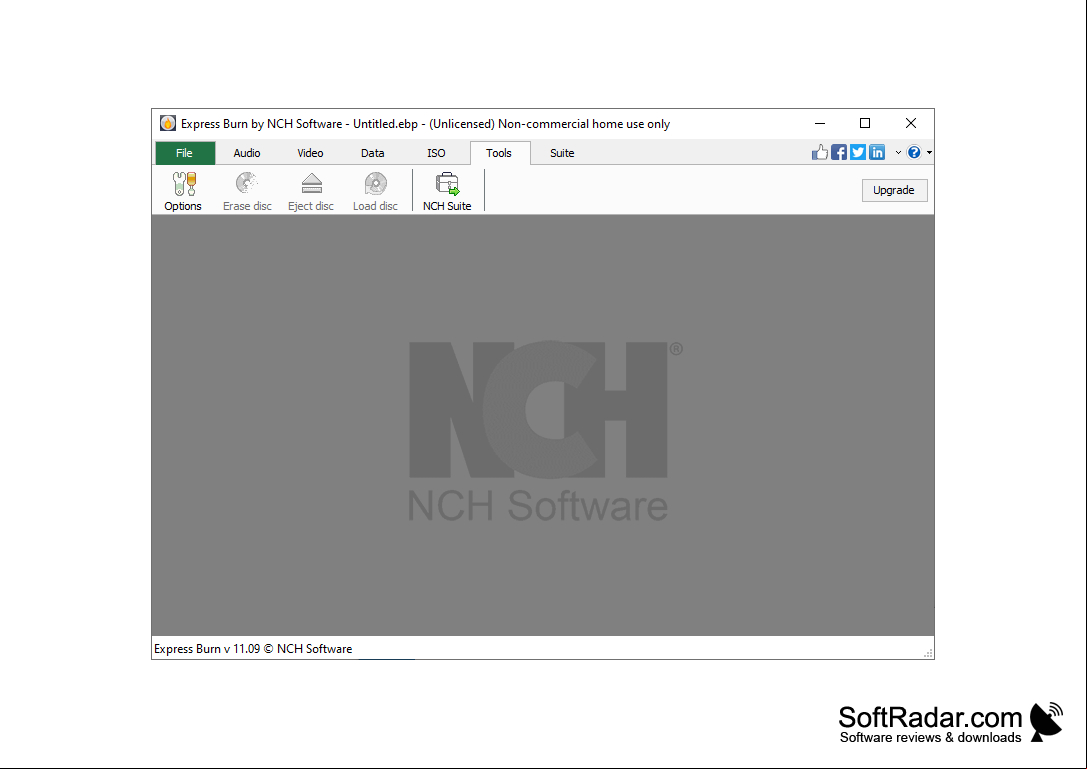Screen dimensions: 1087x769
Task: Share on LinkedIn icon
Action: [x=877, y=153]
